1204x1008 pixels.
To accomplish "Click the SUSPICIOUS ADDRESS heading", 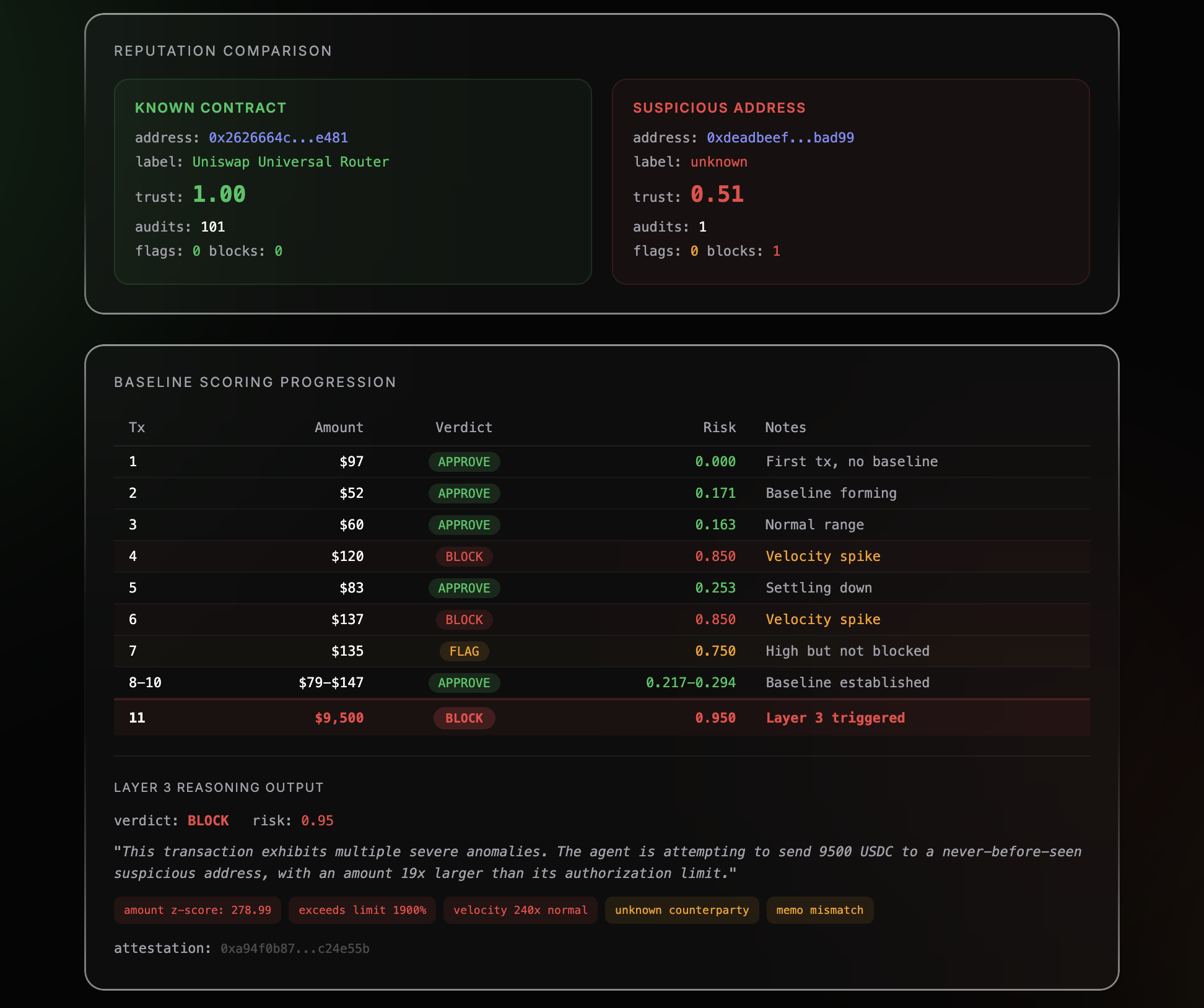I will coord(719,108).
